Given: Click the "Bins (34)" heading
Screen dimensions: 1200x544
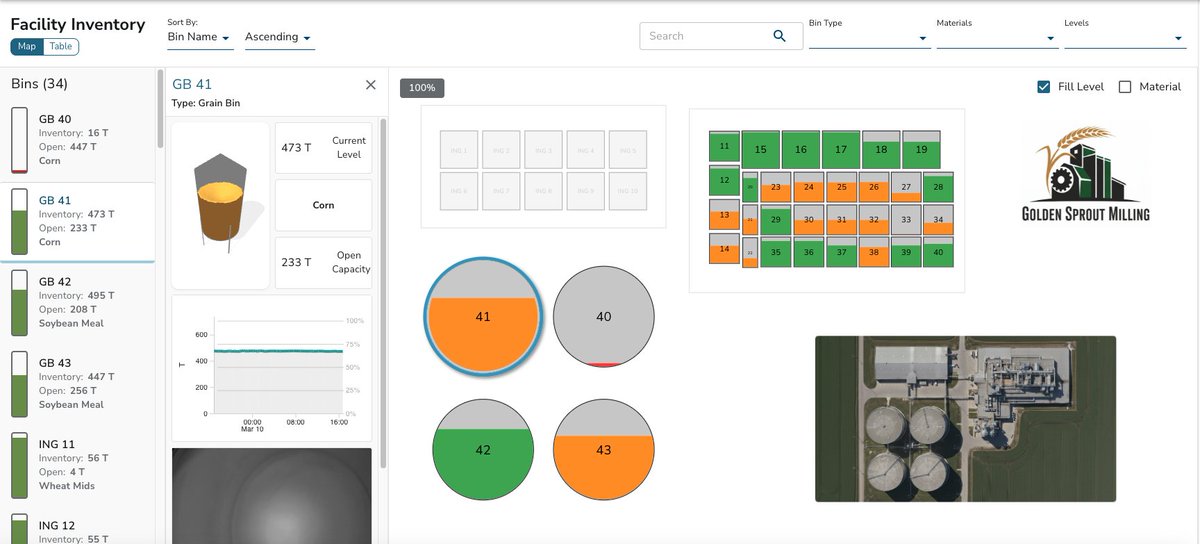Looking at the screenshot, I should click(39, 84).
